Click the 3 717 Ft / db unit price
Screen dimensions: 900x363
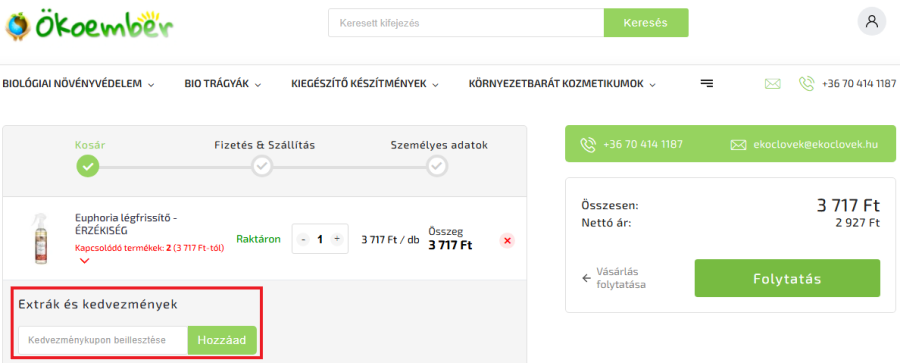(390, 240)
